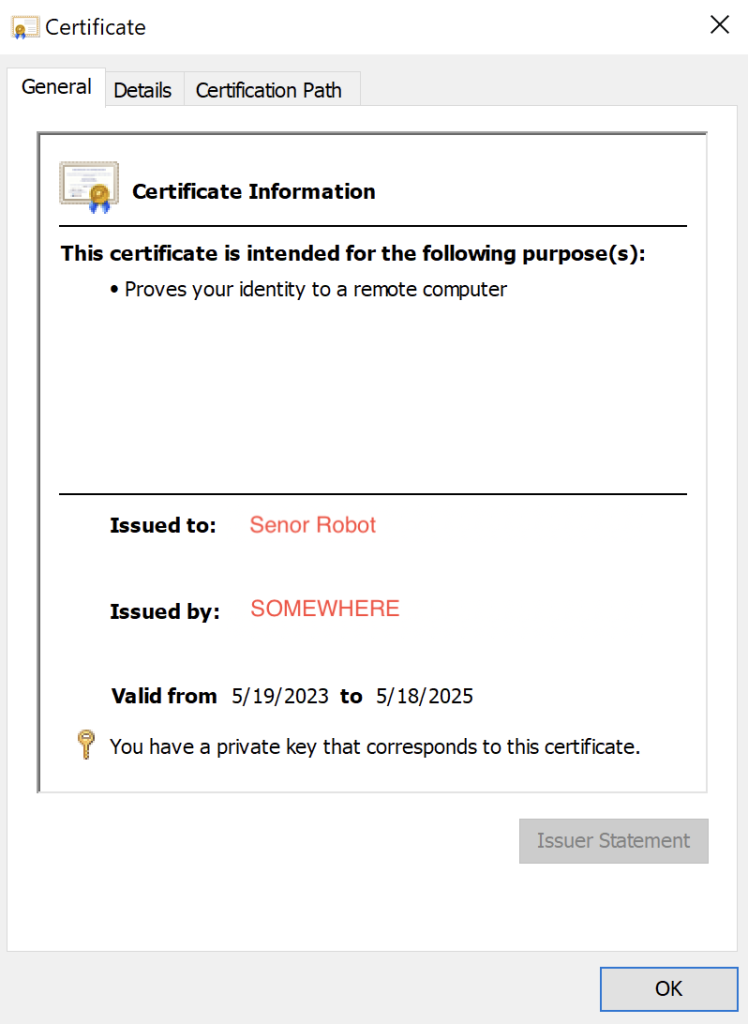Open the Details tab
This screenshot has height=1024, width=748.
[142, 90]
